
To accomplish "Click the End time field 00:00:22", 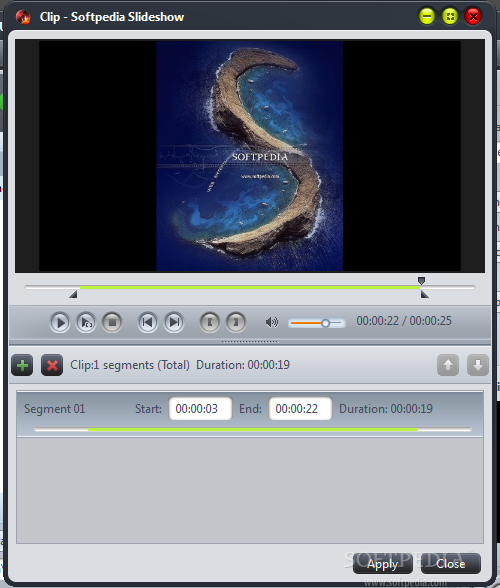I will click(x=300, y=408).
